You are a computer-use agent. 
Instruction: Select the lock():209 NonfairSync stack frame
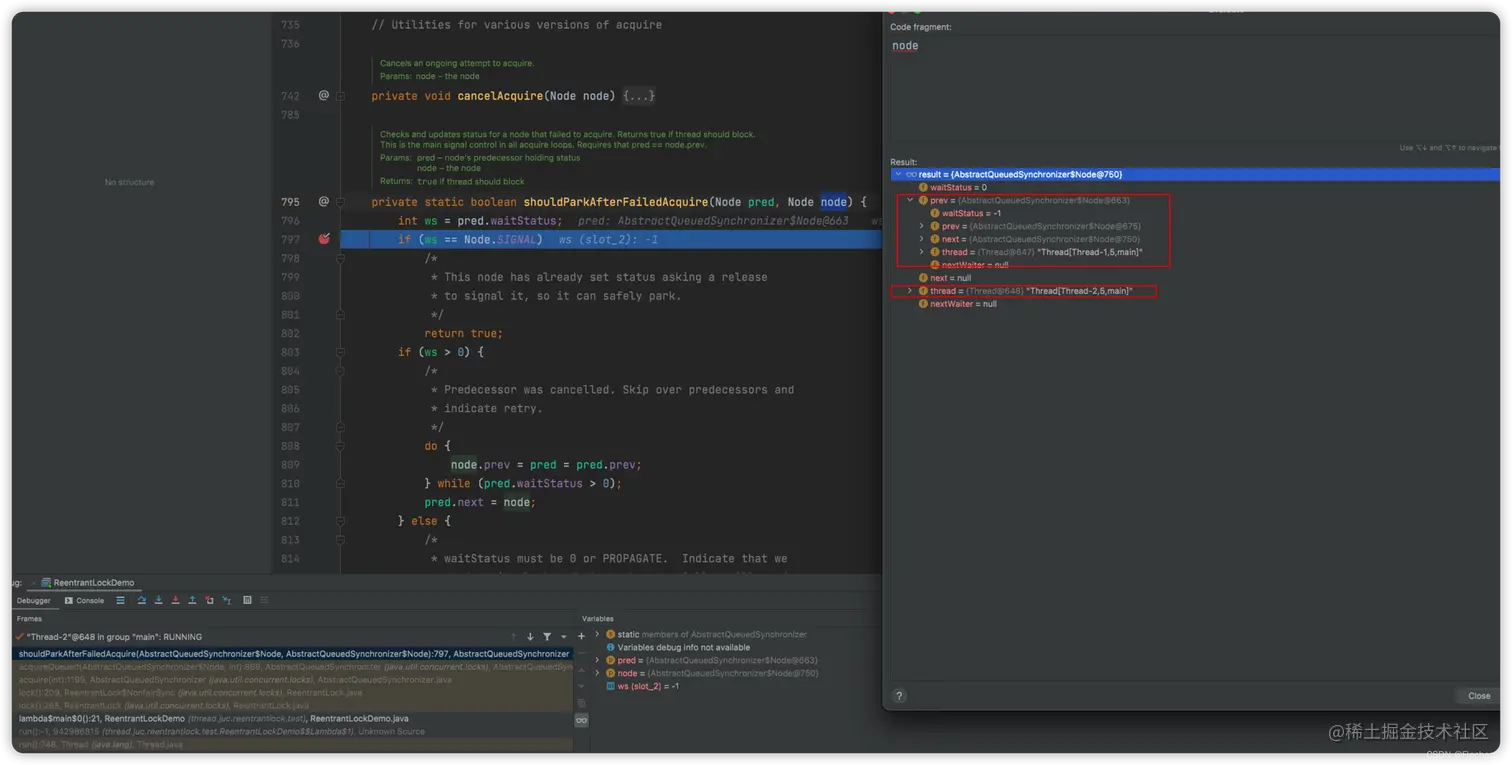click(x=293, y=692)
